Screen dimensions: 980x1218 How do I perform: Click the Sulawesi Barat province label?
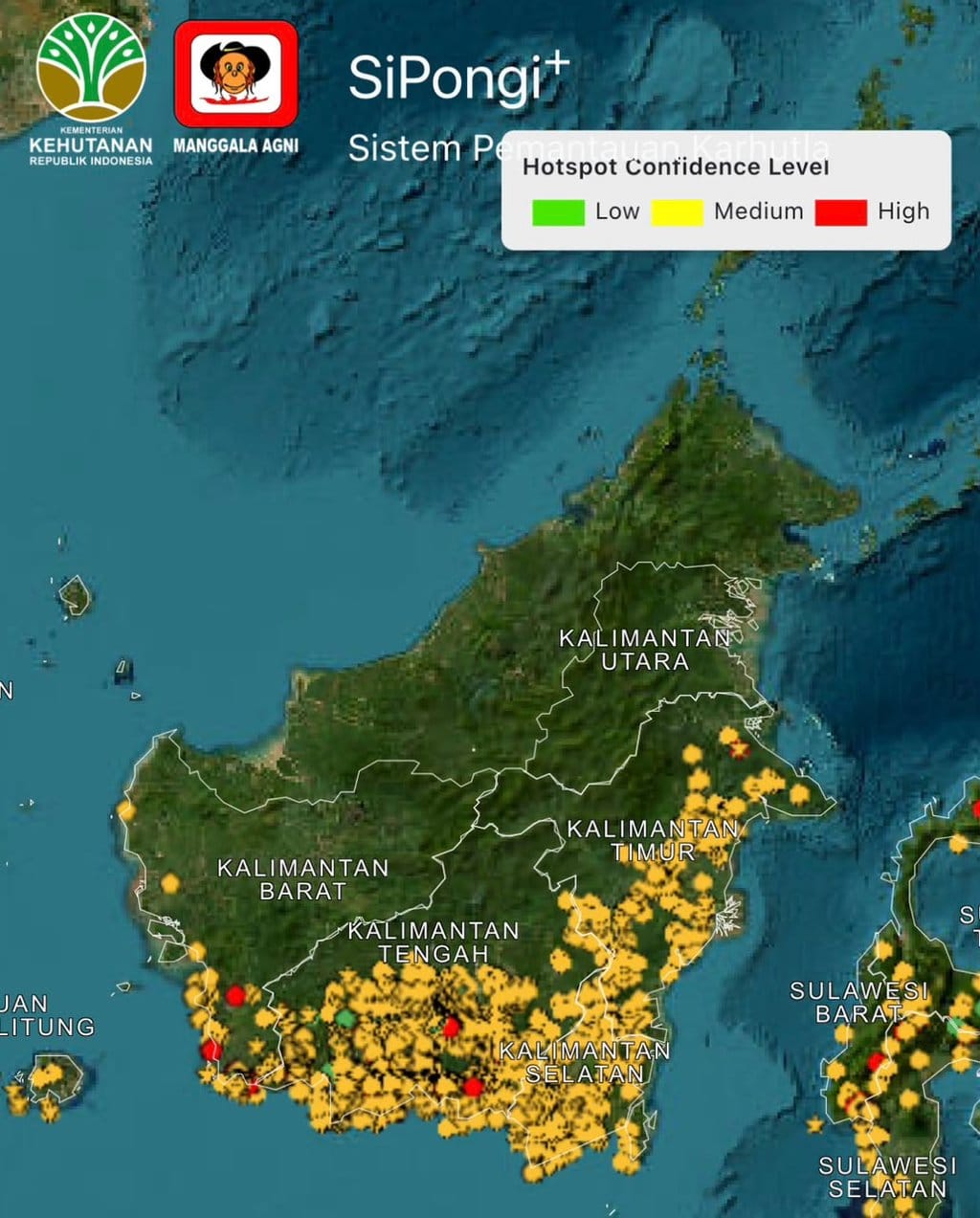pyautogui.click(x=859, y=1002)
